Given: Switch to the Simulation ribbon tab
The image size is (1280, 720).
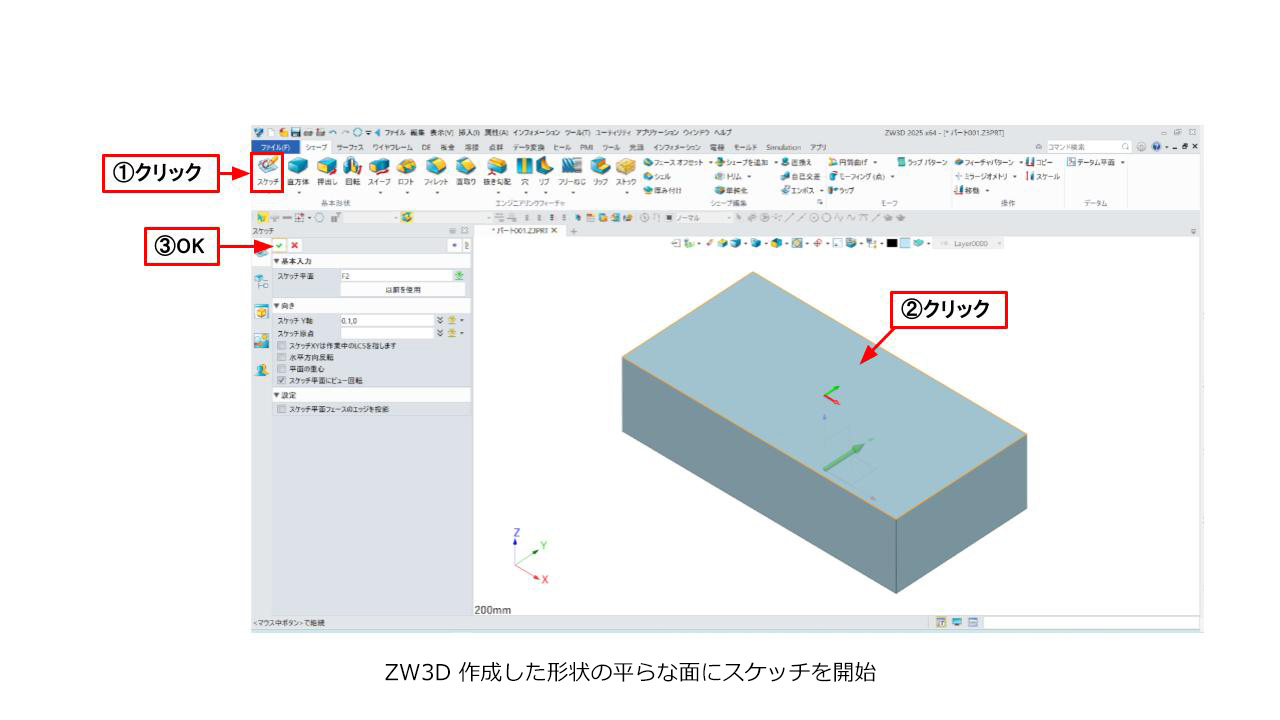Looking at the screenshot, I should tap(784, 147).
